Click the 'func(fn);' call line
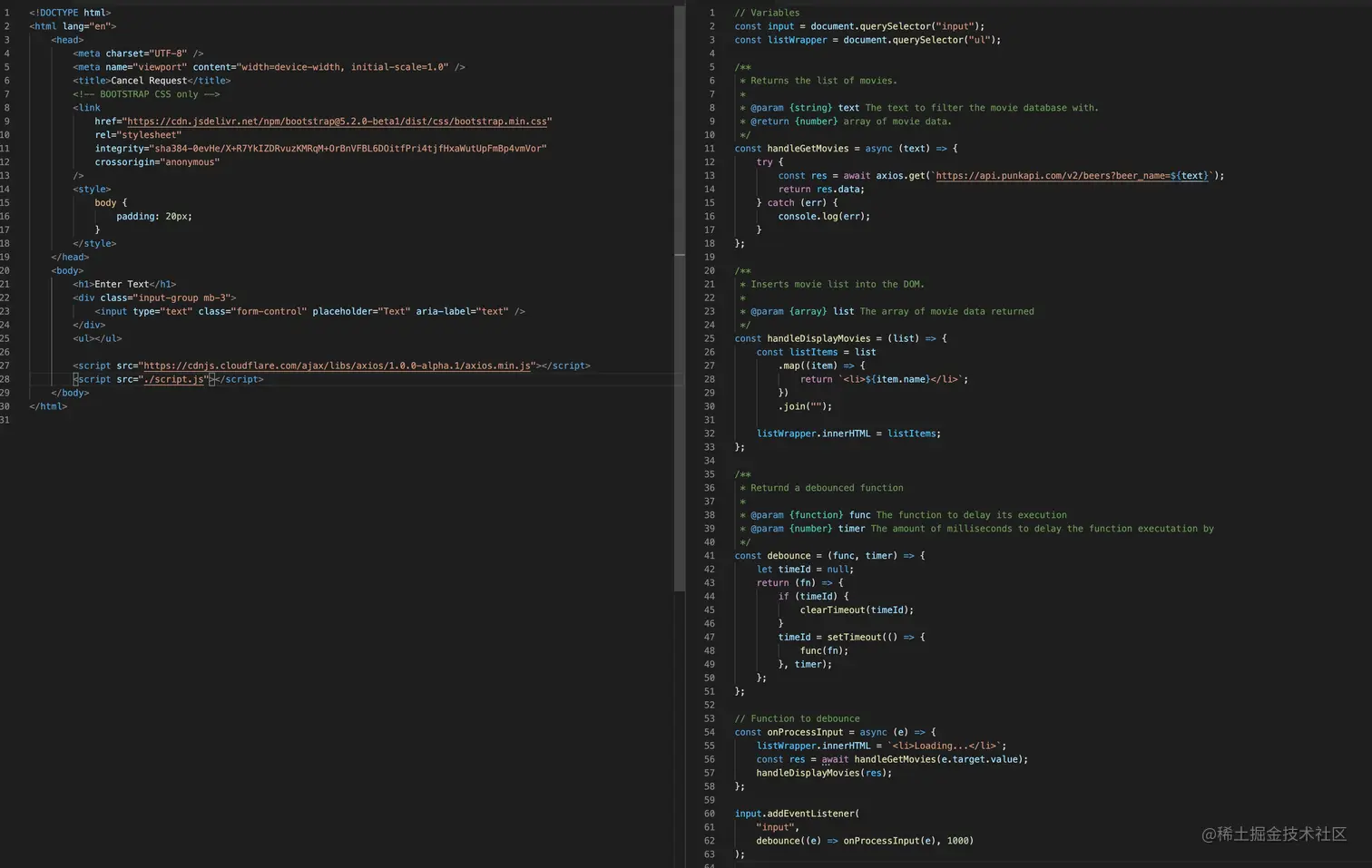The height and width of the screenshot is (868, 1372). 824,651
